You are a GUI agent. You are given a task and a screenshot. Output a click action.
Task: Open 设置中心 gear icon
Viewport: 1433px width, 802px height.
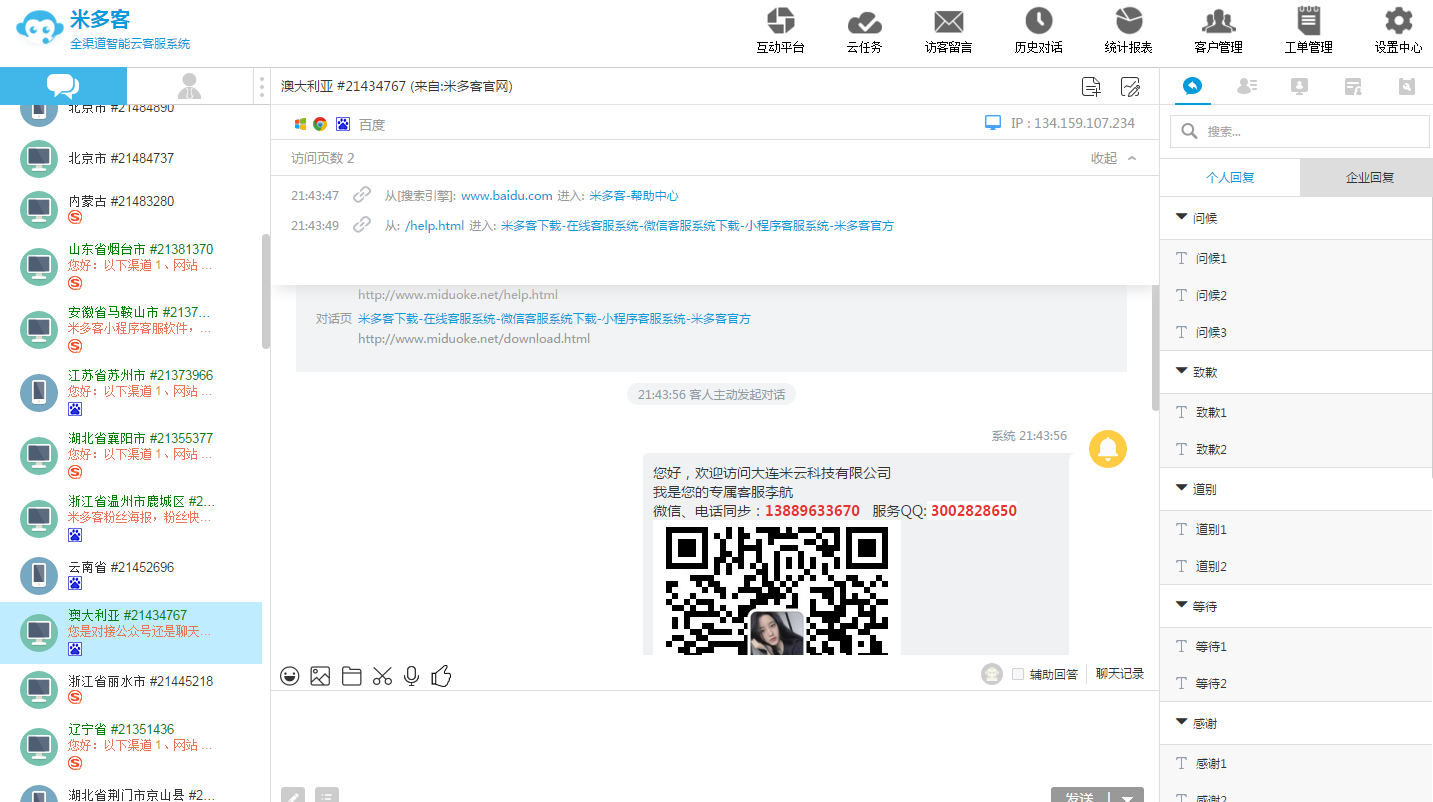tap(1398, 30)
